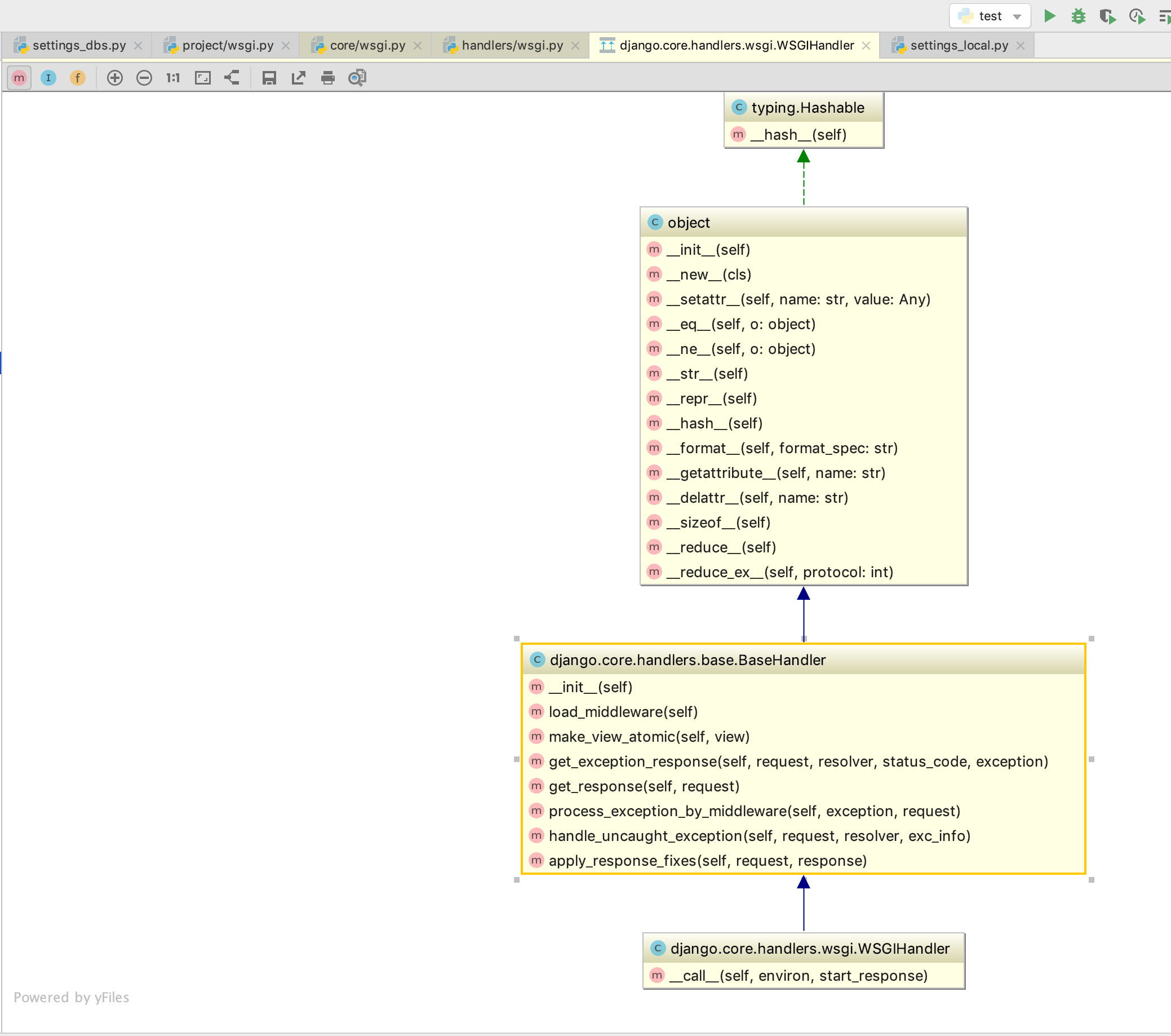Zoom out of the diagram

(x=144, y=77)
